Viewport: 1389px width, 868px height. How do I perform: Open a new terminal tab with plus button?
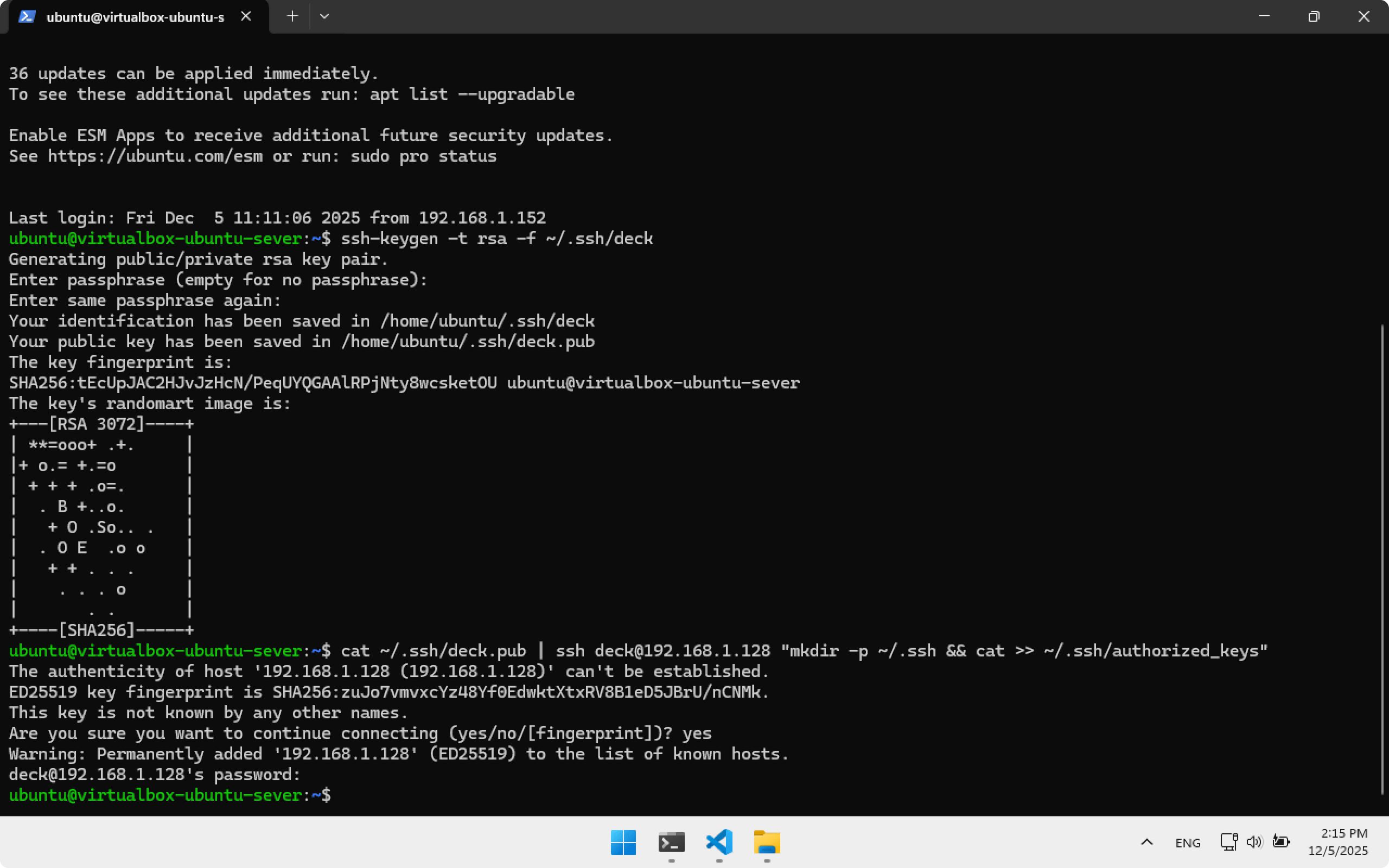coord(292,16)
